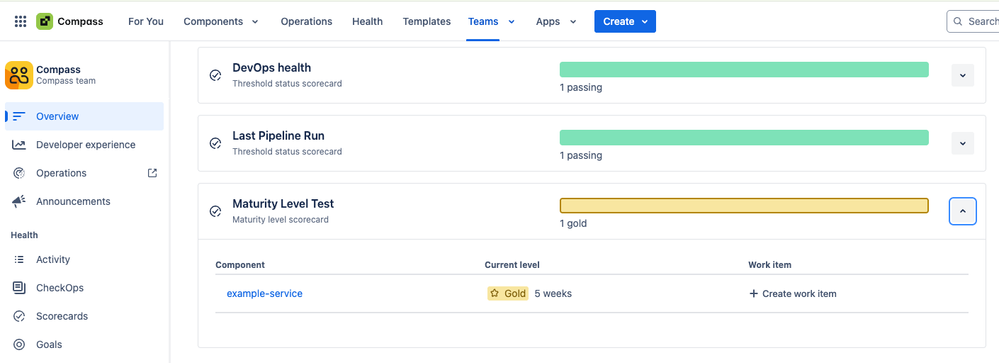Click the Last Pipeline Run scorecard icon

coord(215,143)
